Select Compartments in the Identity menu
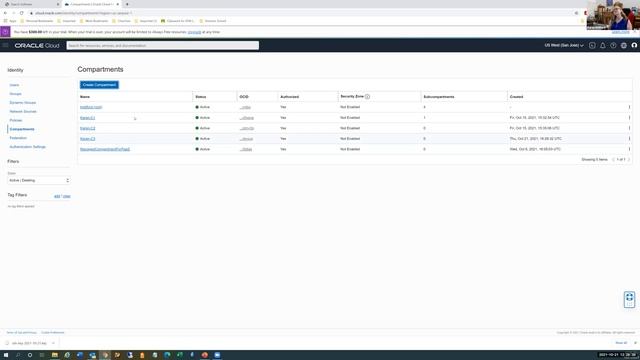The height and width of the screenshot is (360, 640). point(22,129)
